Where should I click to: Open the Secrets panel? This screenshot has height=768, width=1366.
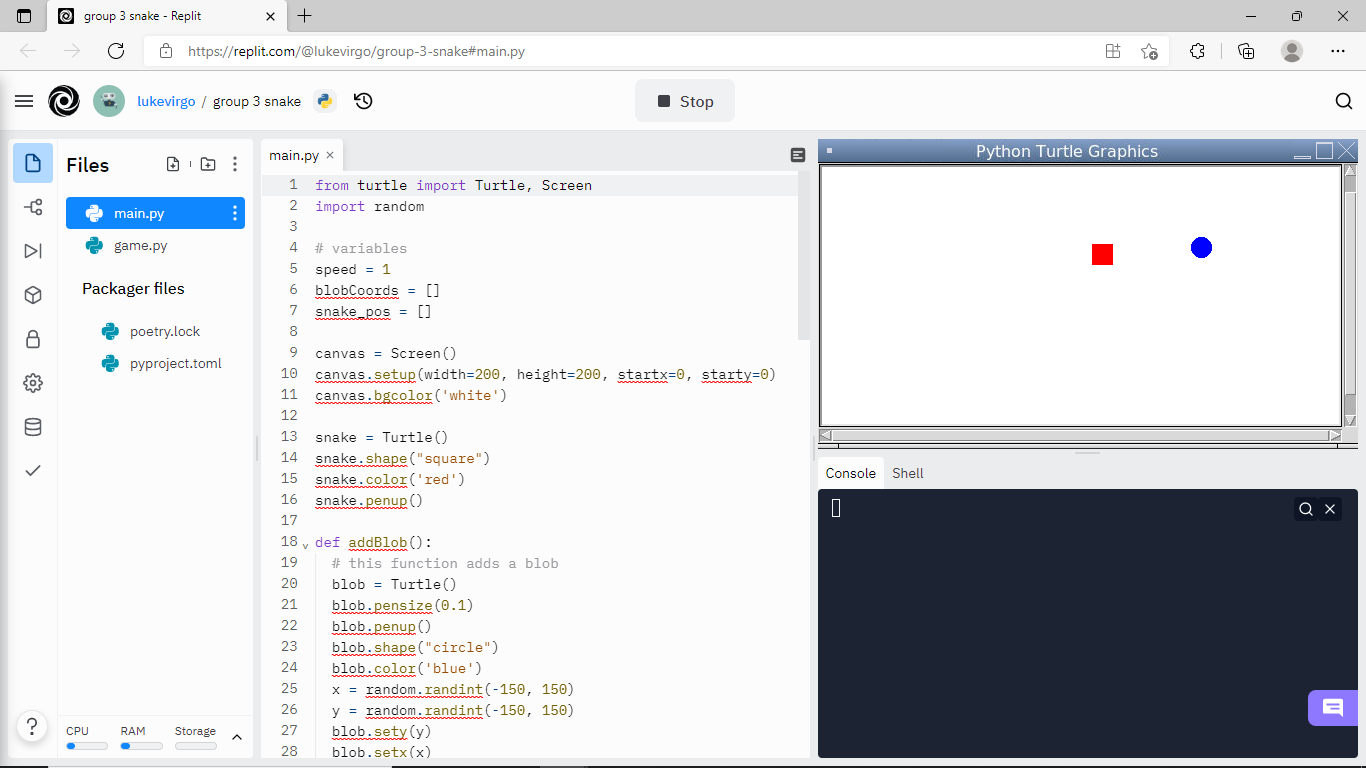tap(33, 339)
